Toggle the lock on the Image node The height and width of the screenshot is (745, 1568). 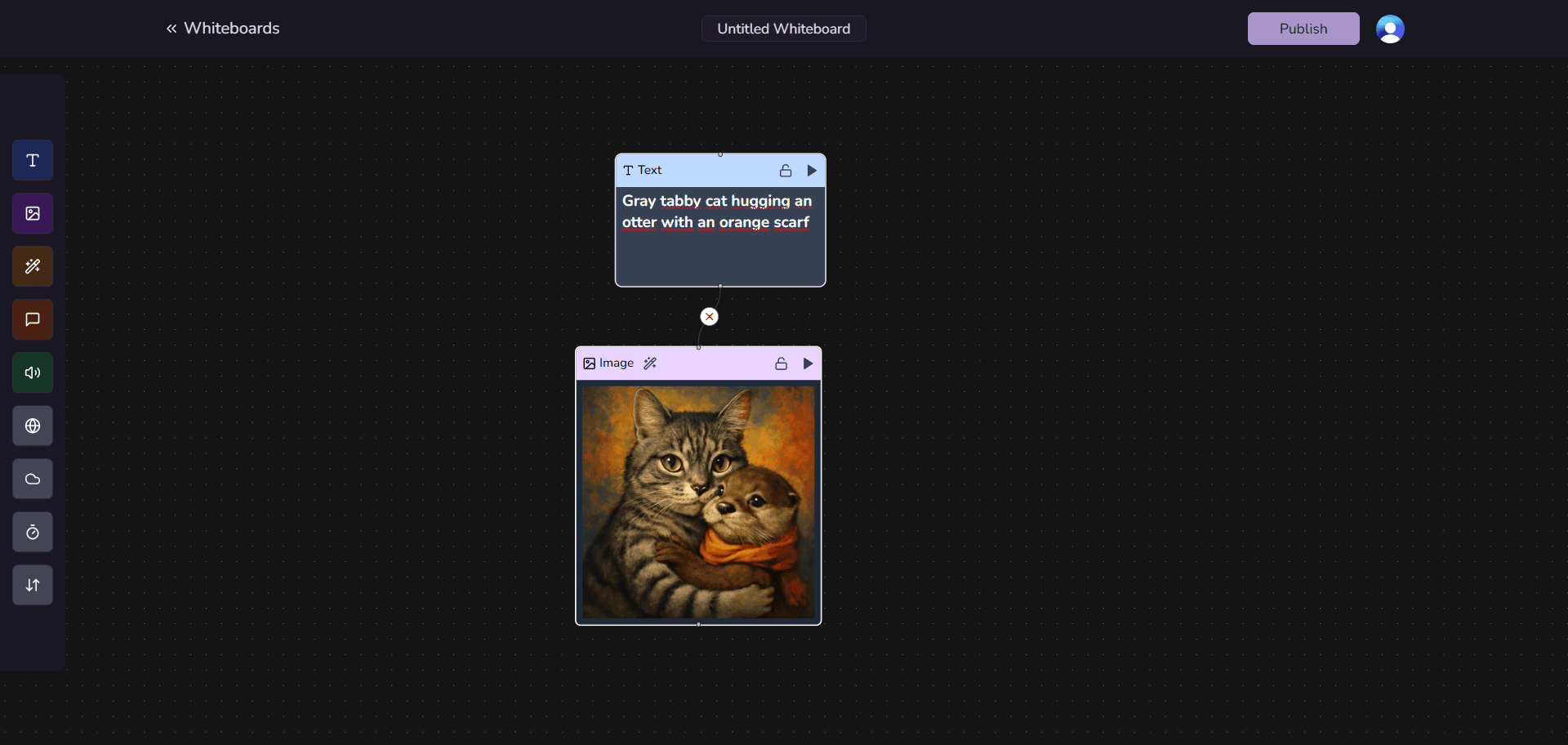click(x=781, y=364)
